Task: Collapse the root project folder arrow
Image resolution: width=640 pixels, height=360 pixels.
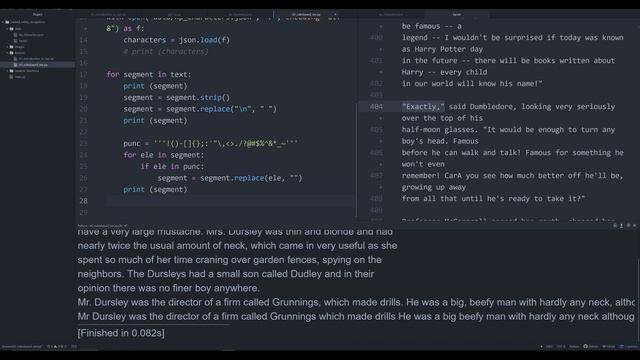Action: pos(3,22)
